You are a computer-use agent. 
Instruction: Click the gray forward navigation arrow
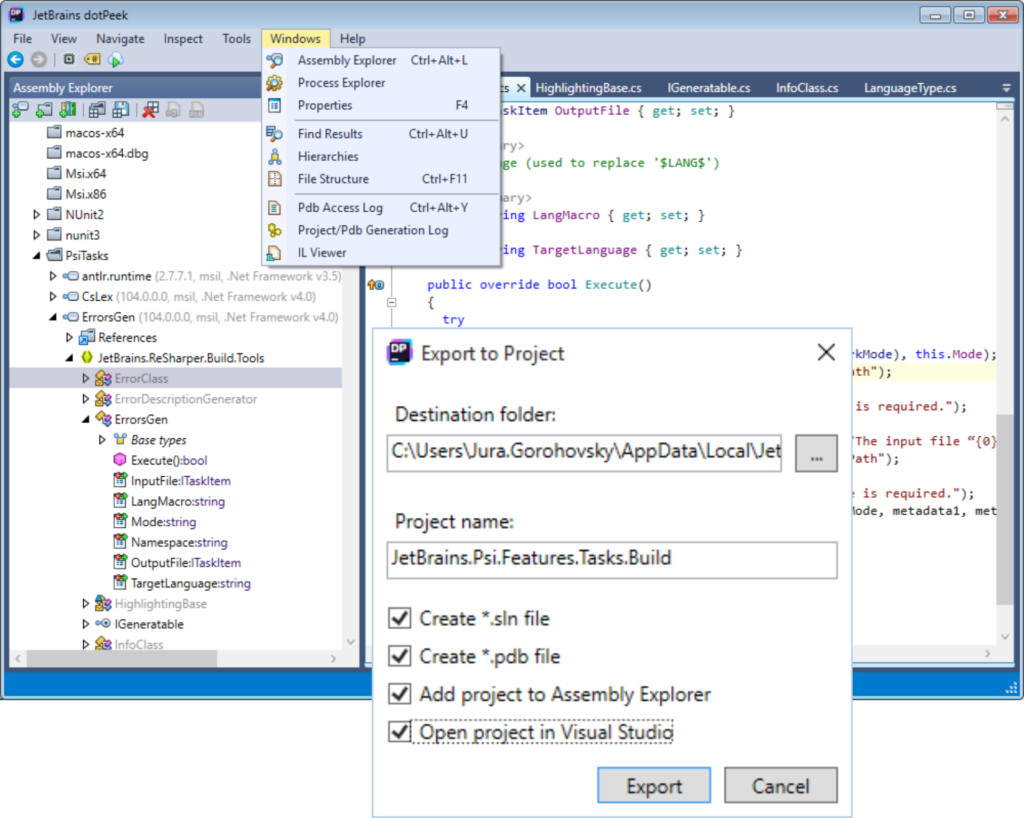point(39,60)
